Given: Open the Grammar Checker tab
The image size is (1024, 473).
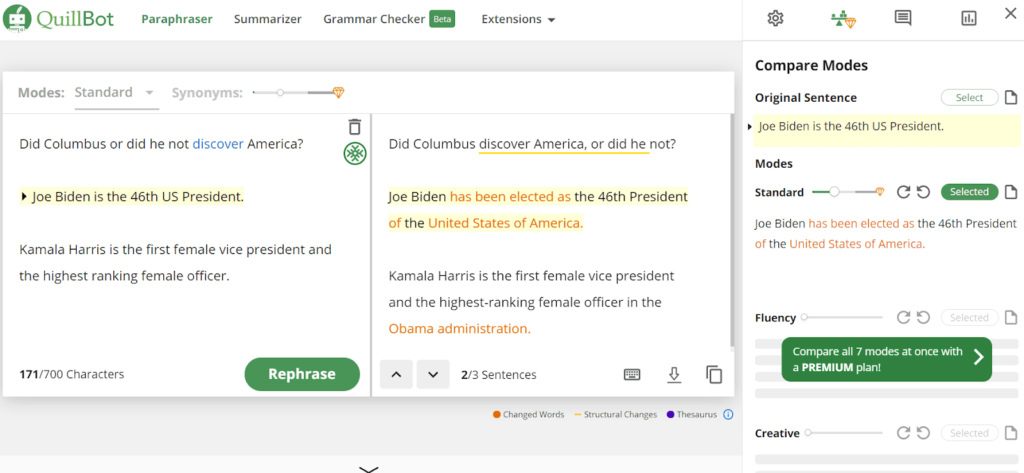Looking at the screenshot, I should (x=374, y=20).
